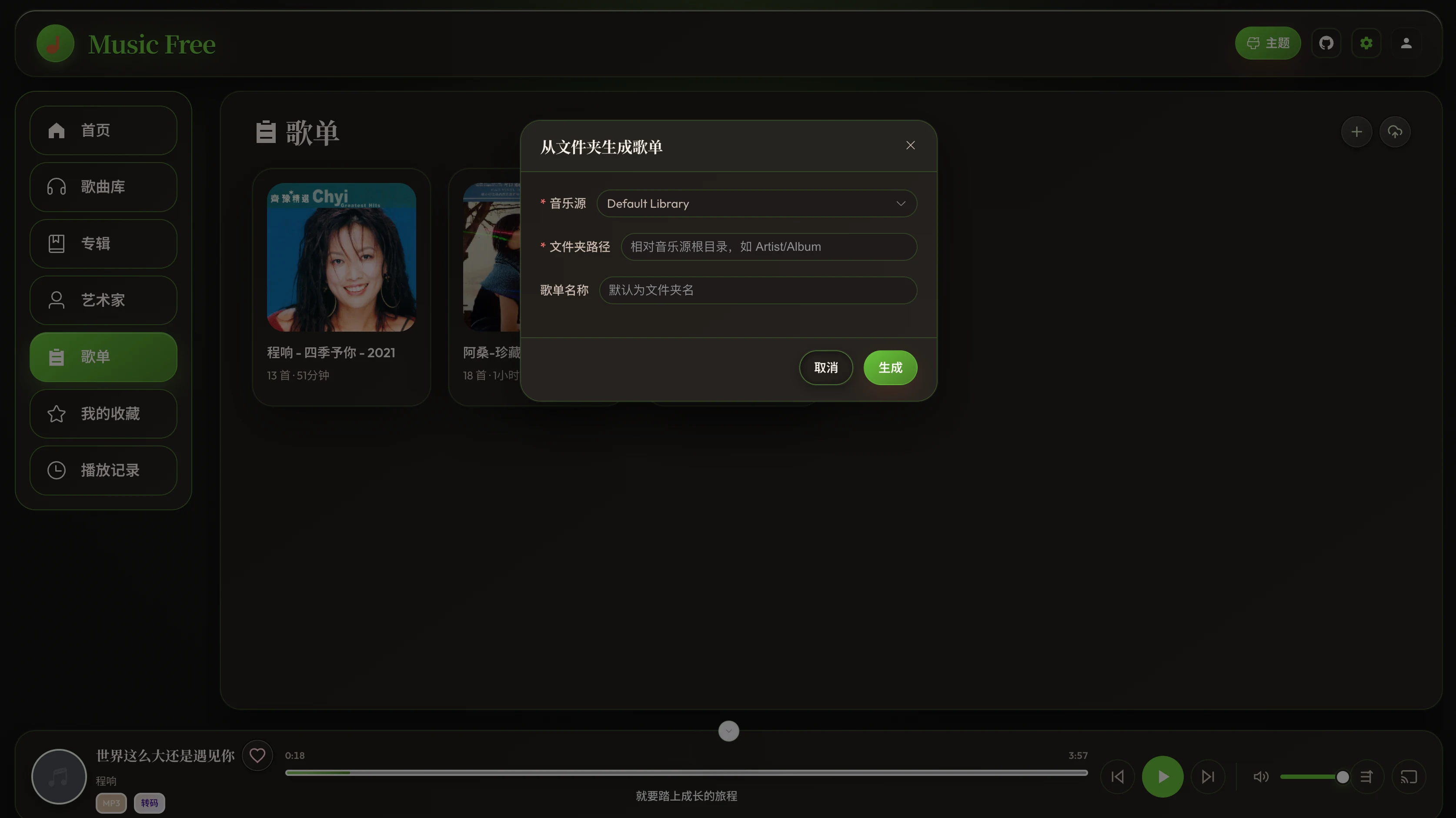1456x818 pixels.
Task: Click the 生成 button
Action: [x=890, y=368]
